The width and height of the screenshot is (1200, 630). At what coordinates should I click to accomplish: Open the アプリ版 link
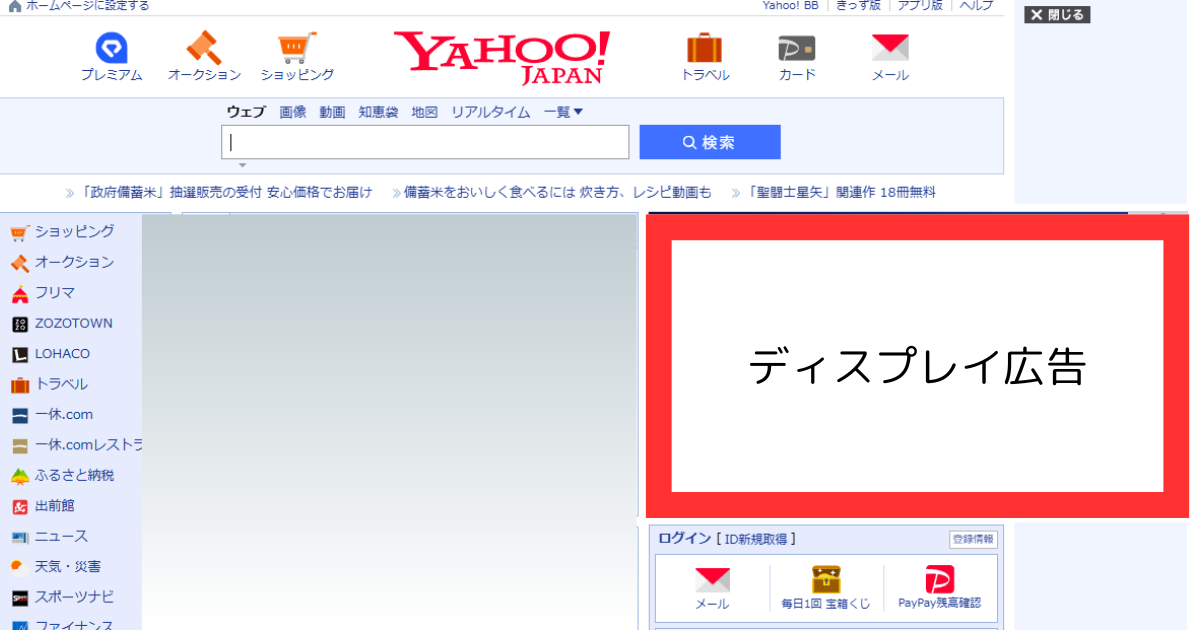(920, 5)
